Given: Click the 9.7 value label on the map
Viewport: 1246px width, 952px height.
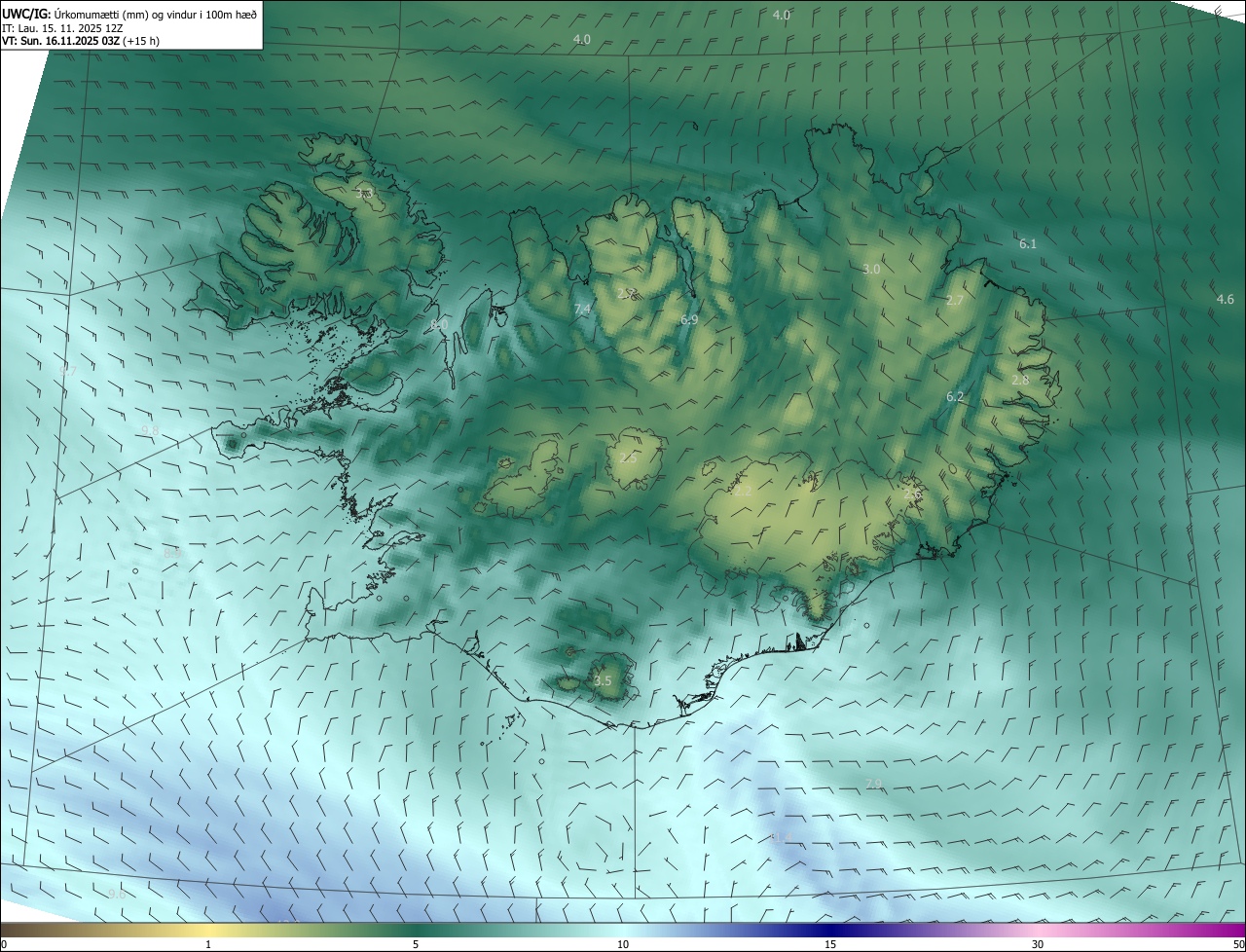Looking at the screenshot, I should click(67, 371).
